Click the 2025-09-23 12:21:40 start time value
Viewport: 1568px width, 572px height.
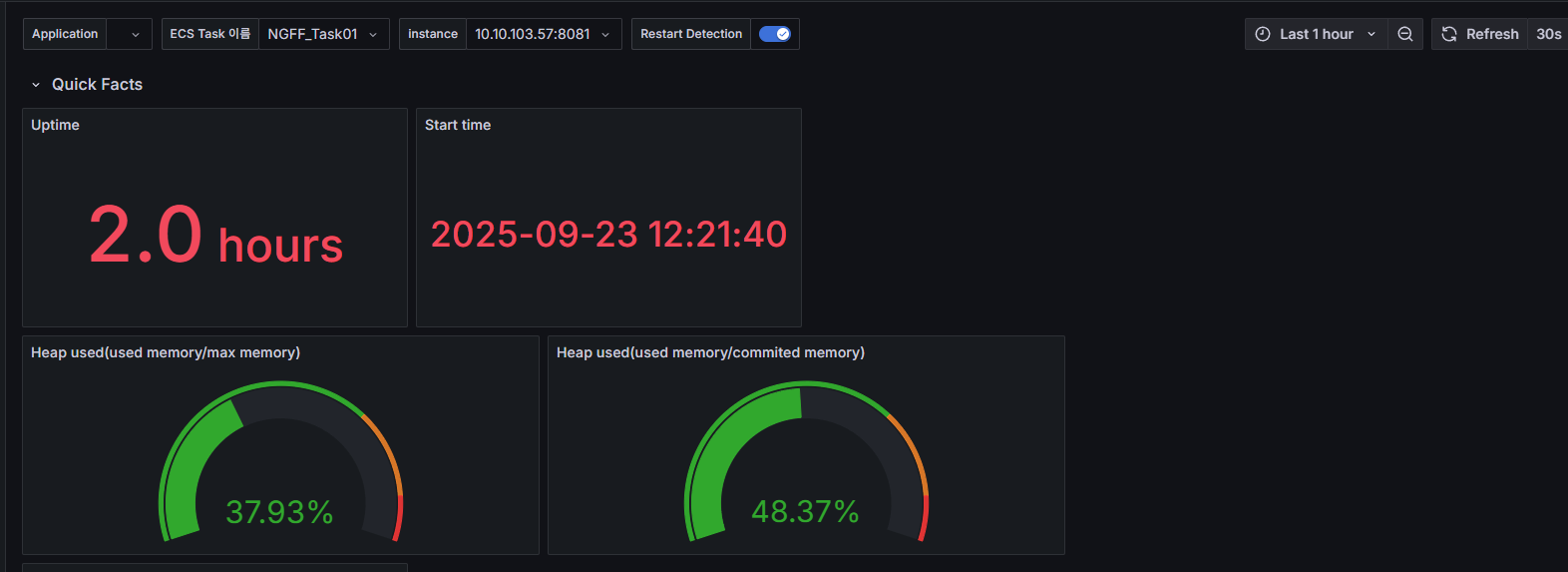point(608,235)
